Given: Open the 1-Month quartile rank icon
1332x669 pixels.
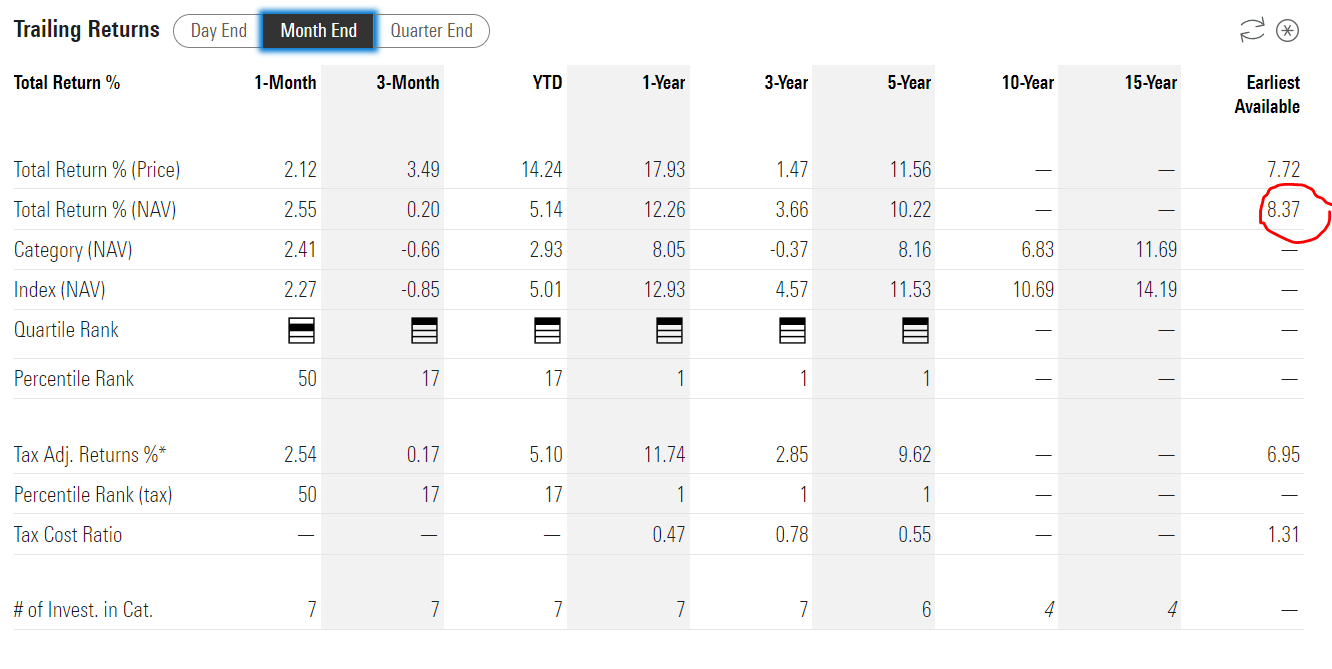Looking at the screenshot, I should coord(301,330).
